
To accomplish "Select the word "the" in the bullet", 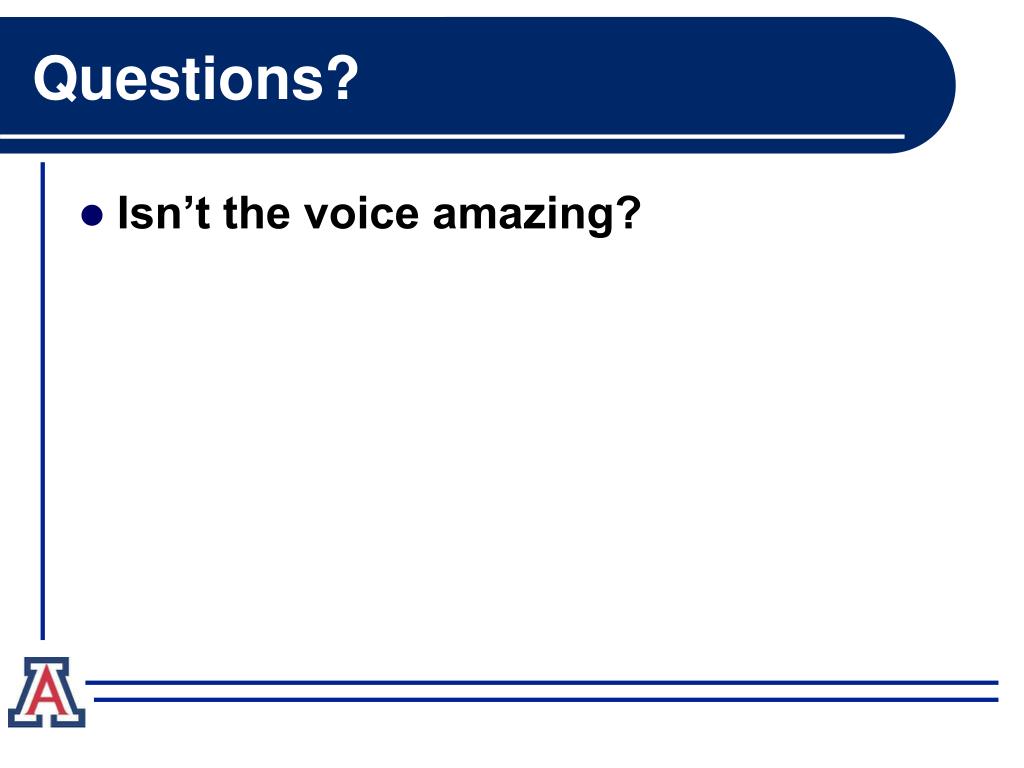I will (x=257, y=213).
